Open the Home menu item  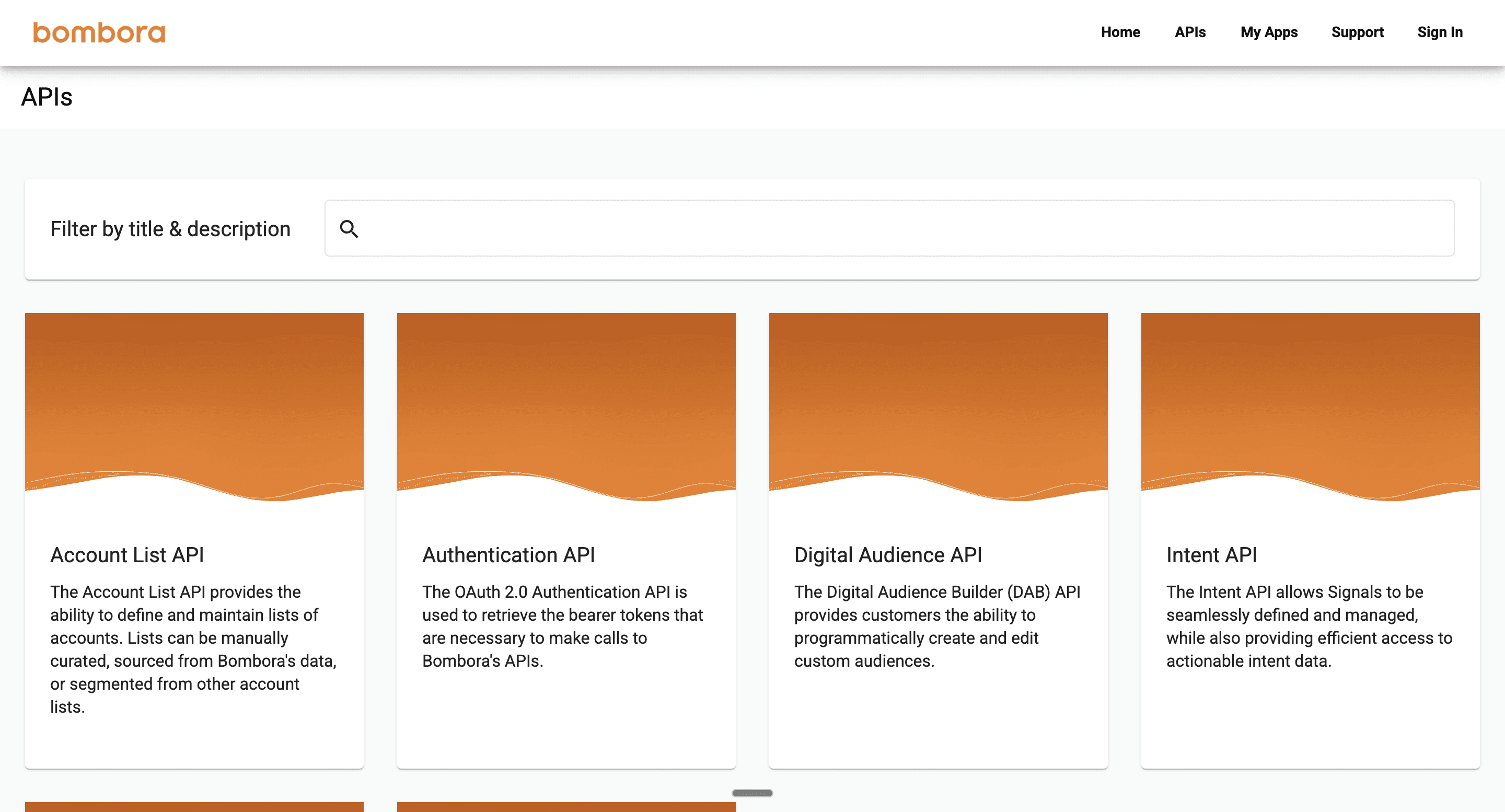[1120, 32]
